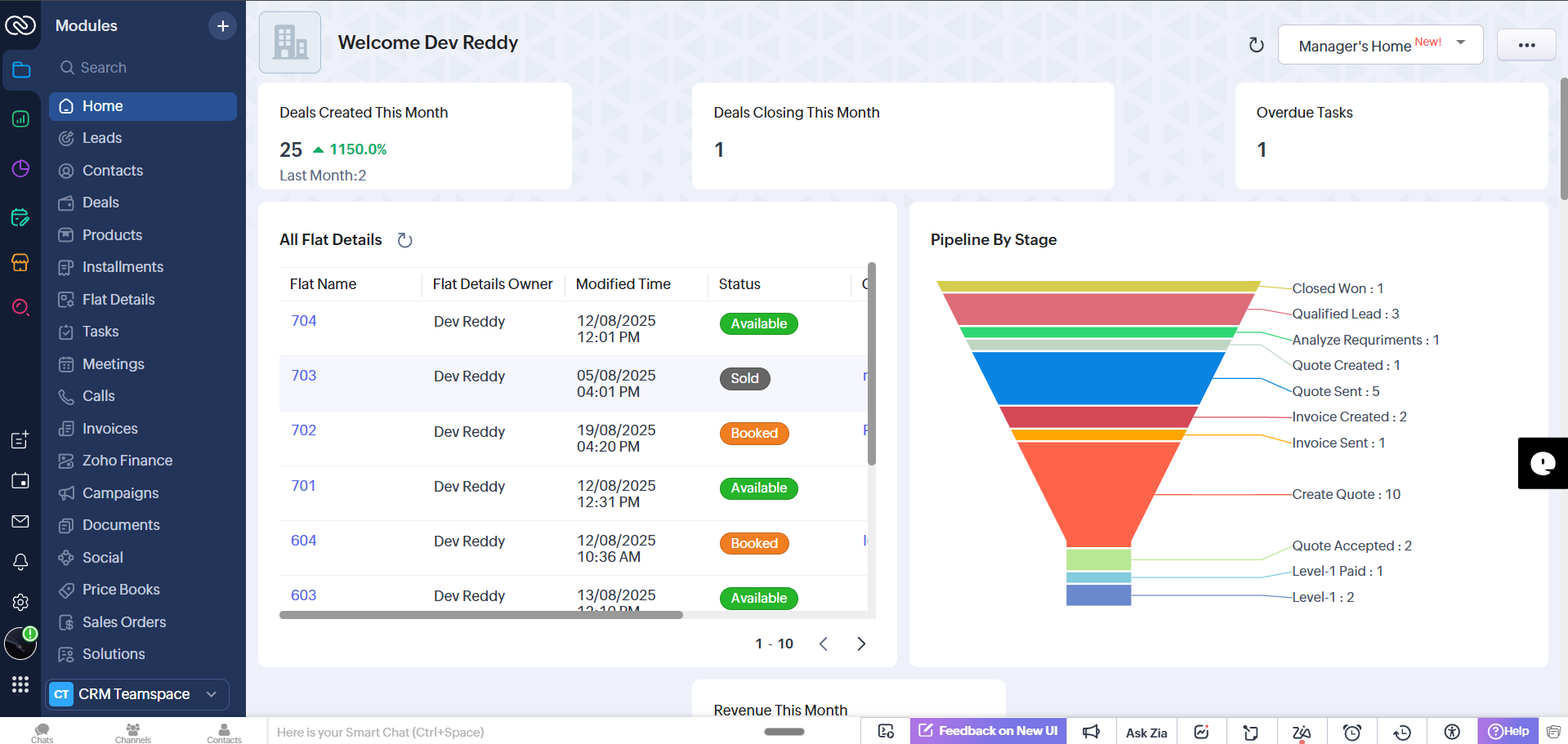The width and height of the screenshot is (1568, 744).
Task: Open the calendar icon in left rail
Action: (x=20, y=480)
